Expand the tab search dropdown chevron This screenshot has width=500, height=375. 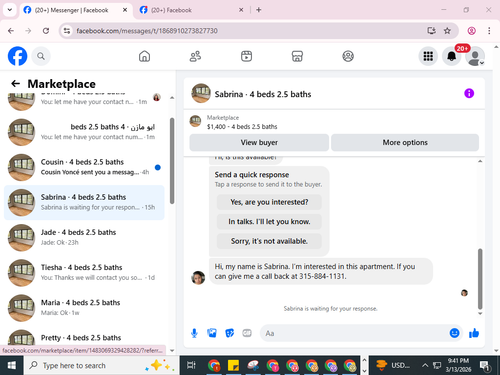(10, 10)
